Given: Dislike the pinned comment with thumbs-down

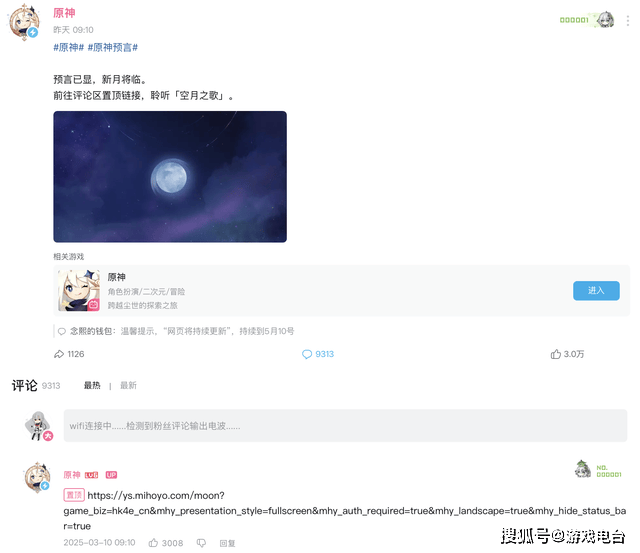Looking at the screenshot, I should pos(201,543).
